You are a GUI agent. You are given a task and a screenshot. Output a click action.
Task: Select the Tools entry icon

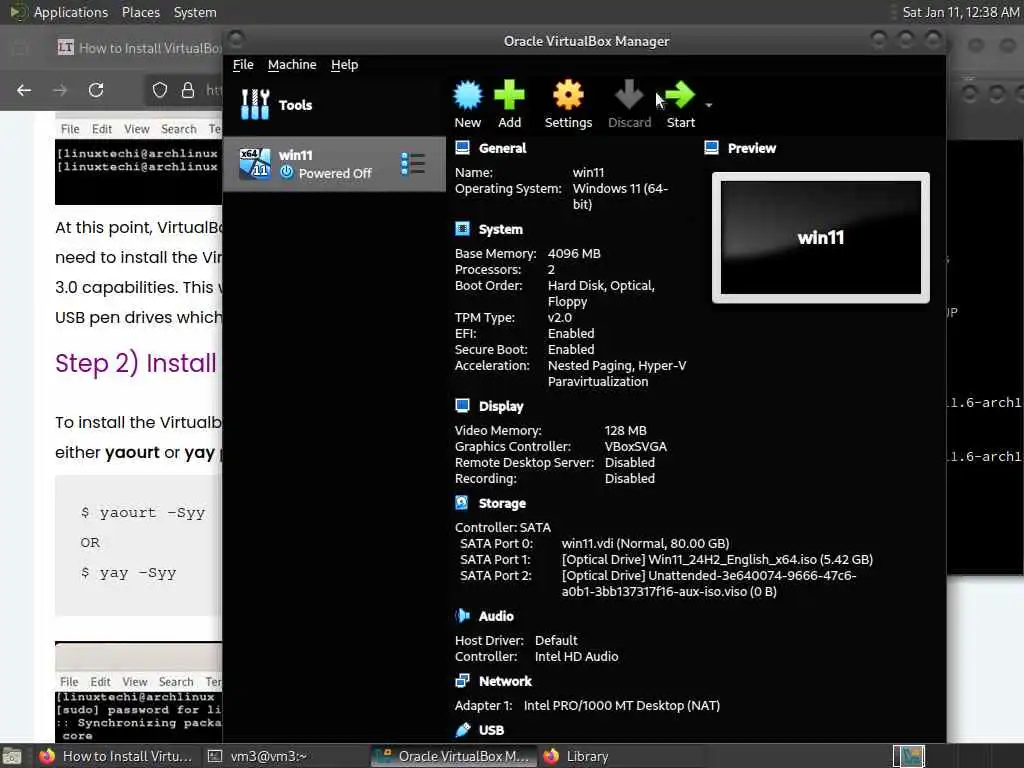coord(255,104)
